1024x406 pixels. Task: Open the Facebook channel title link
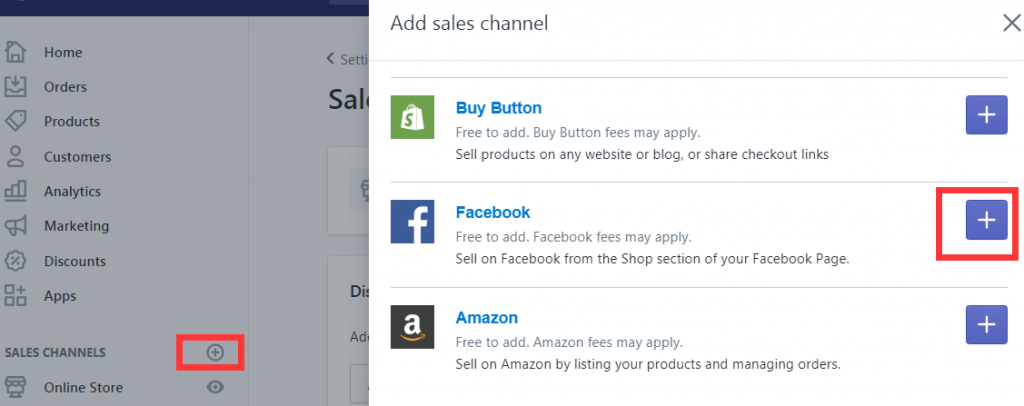493,212
